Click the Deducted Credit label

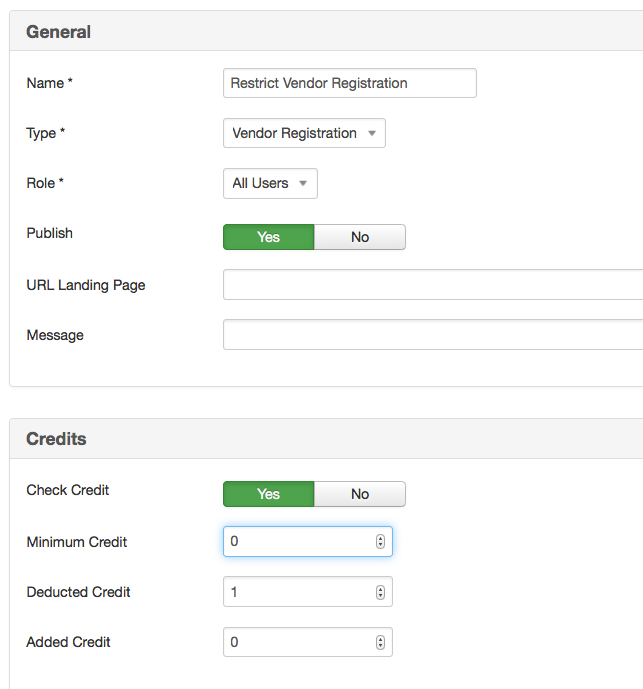pos(79,592)
